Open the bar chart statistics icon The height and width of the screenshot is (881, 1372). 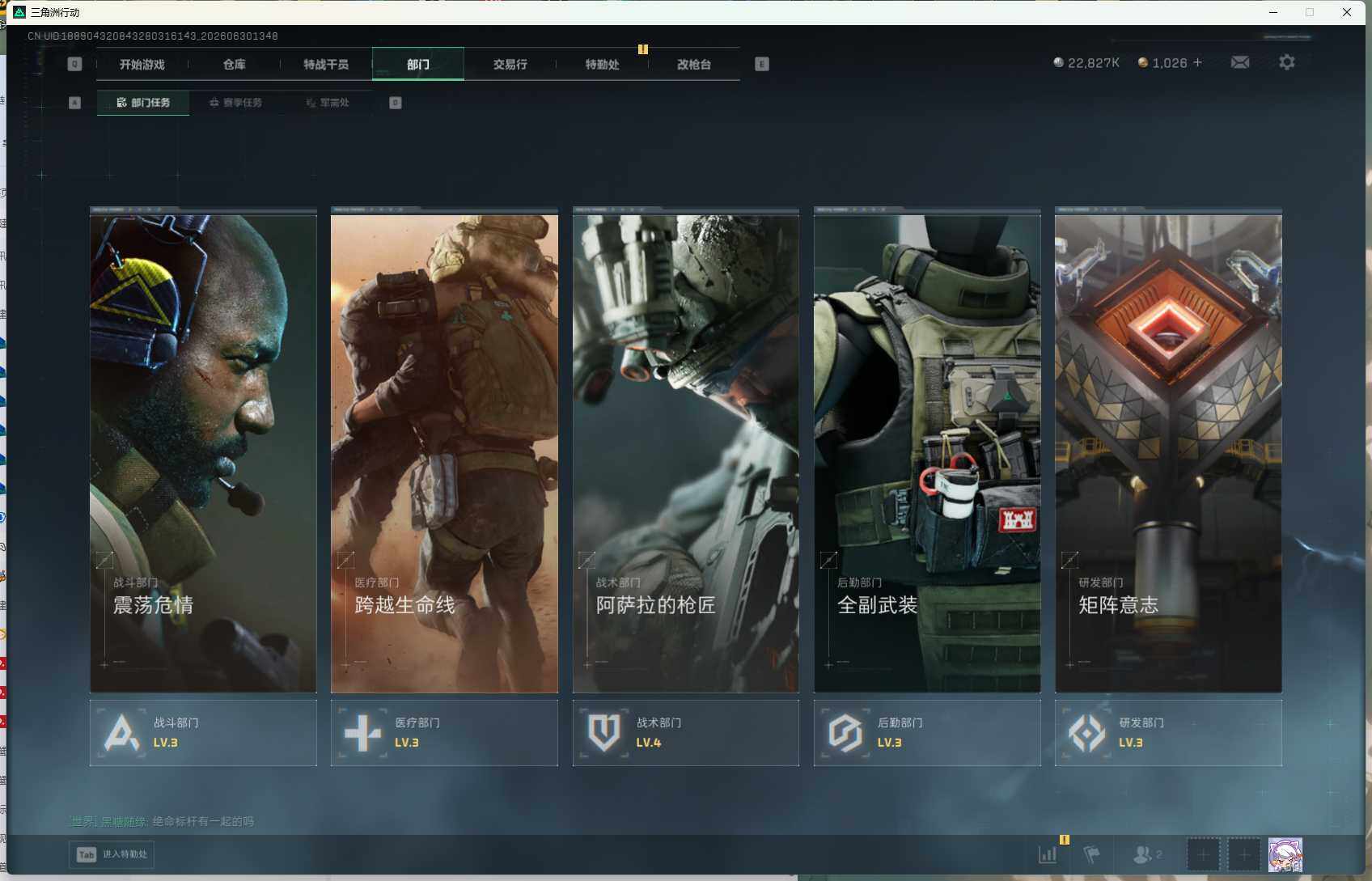pyautogui.click(x=1048, y=854)
